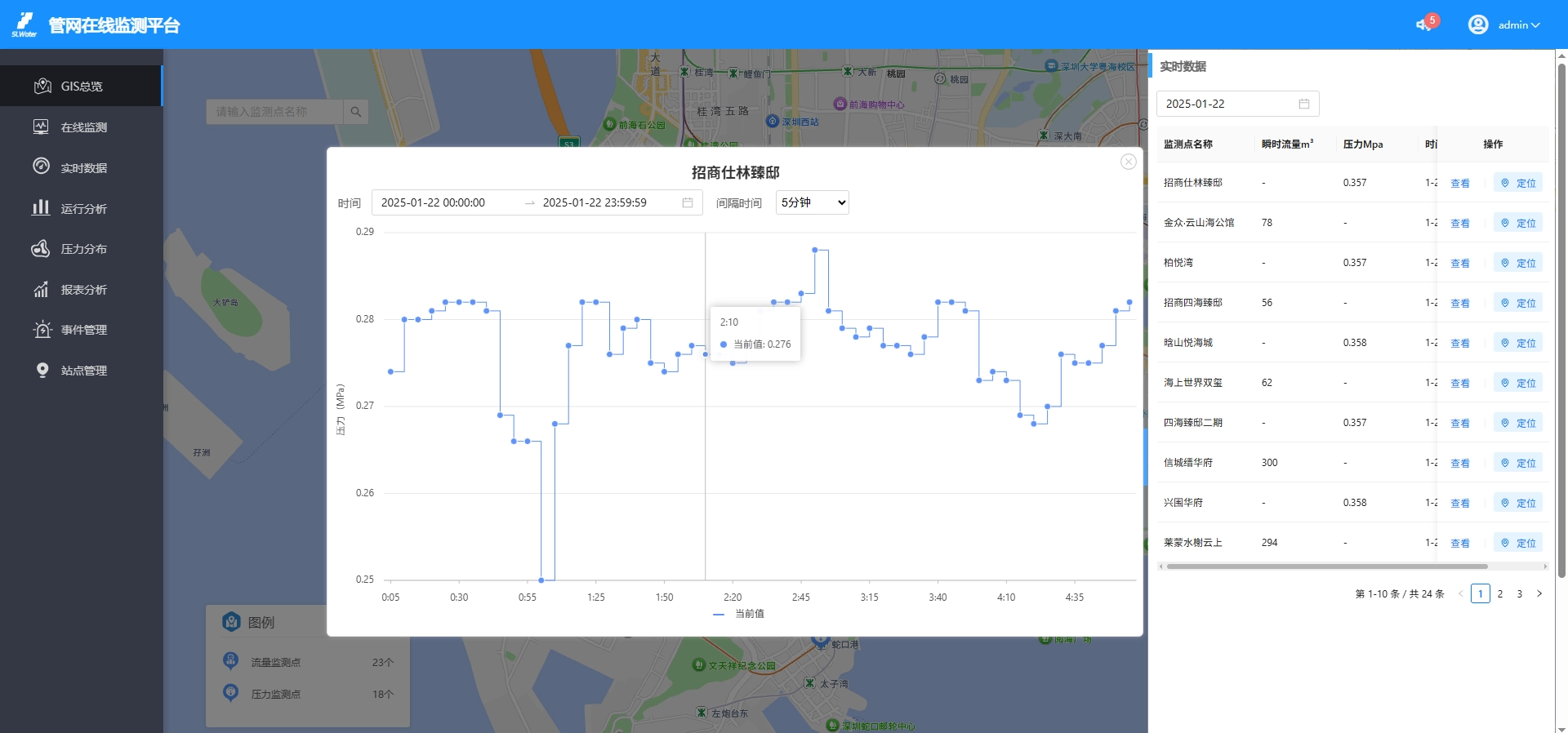This screenshot has width=1568, height=733.
Task: Click 定位 for 海上世界双玺
Action: (x=1518, y=384)
